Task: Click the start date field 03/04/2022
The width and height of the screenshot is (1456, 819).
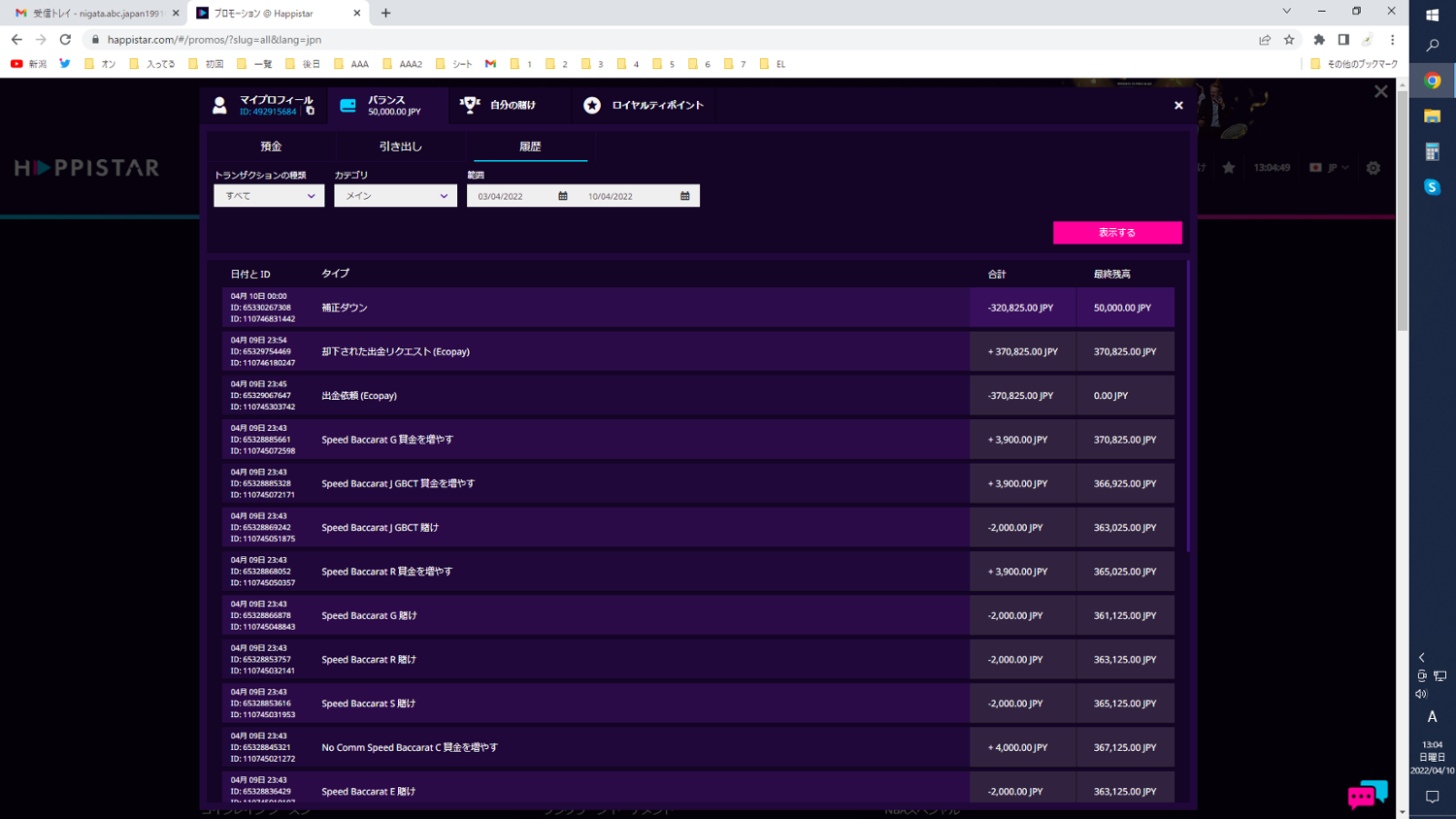Action: [x=512, y=196]
